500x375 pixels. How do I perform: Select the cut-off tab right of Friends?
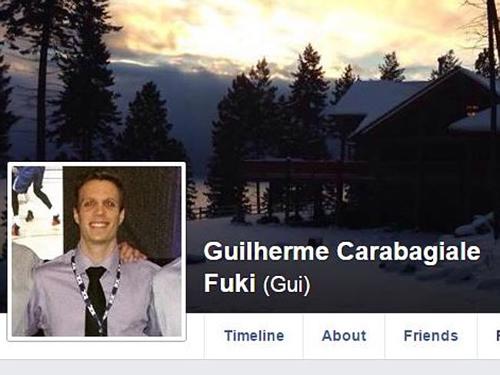tap(489, 336)
